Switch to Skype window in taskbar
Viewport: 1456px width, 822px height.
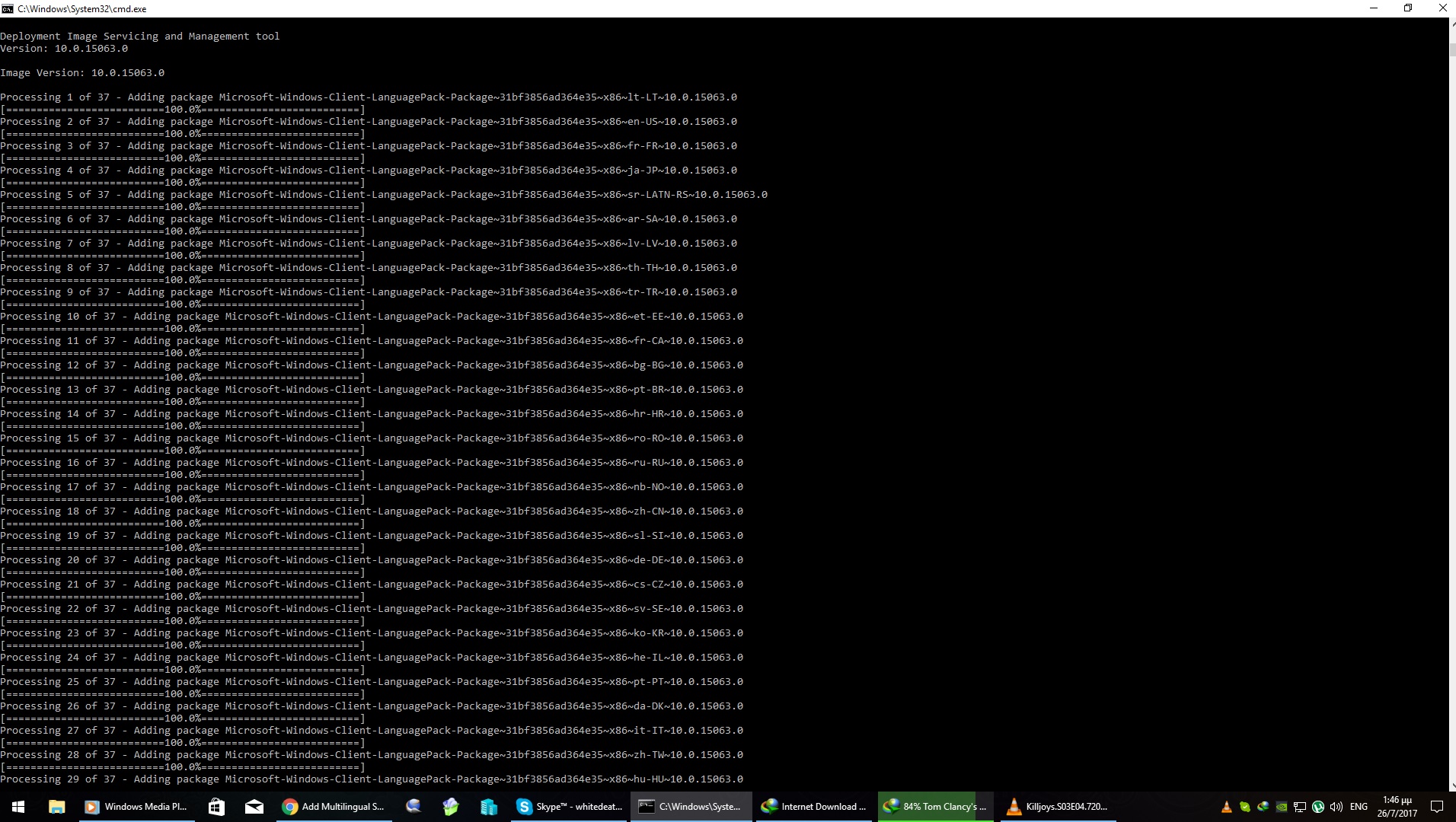point(569,807)
